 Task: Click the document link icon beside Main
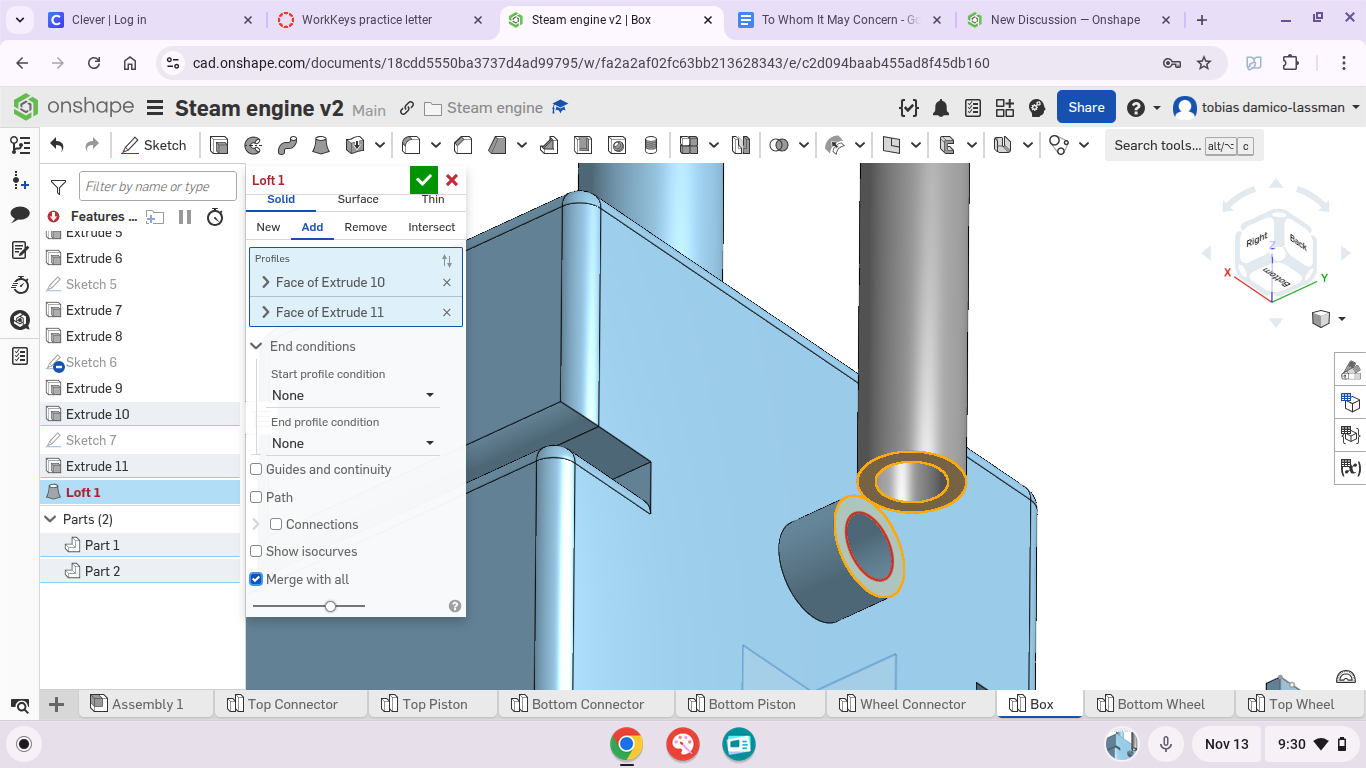pyautogui.click(x=407, y=108)
